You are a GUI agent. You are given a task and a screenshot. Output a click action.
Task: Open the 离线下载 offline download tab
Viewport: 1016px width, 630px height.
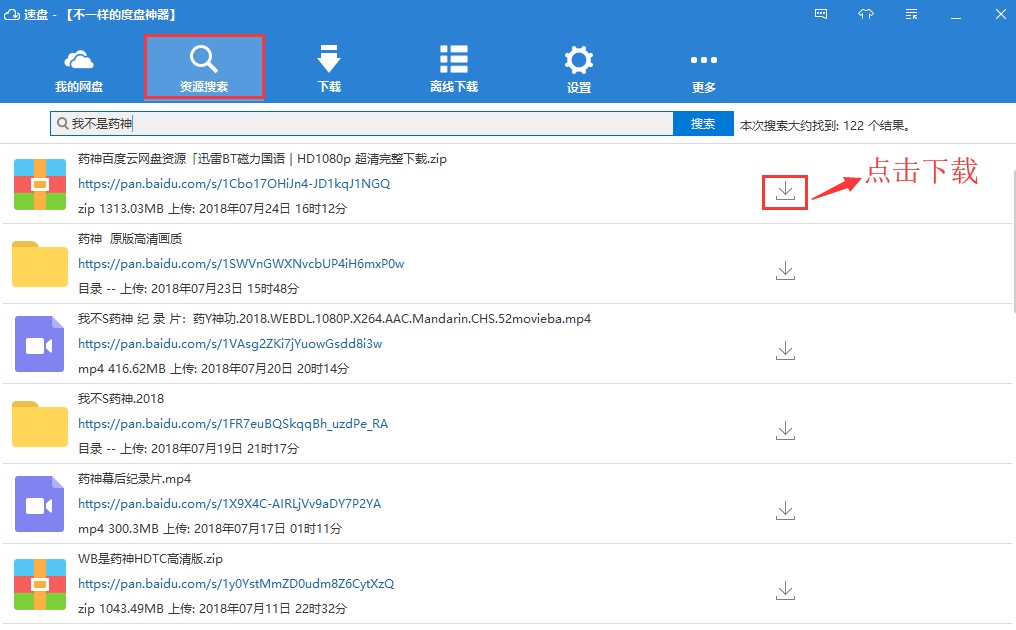pos(454,69)
